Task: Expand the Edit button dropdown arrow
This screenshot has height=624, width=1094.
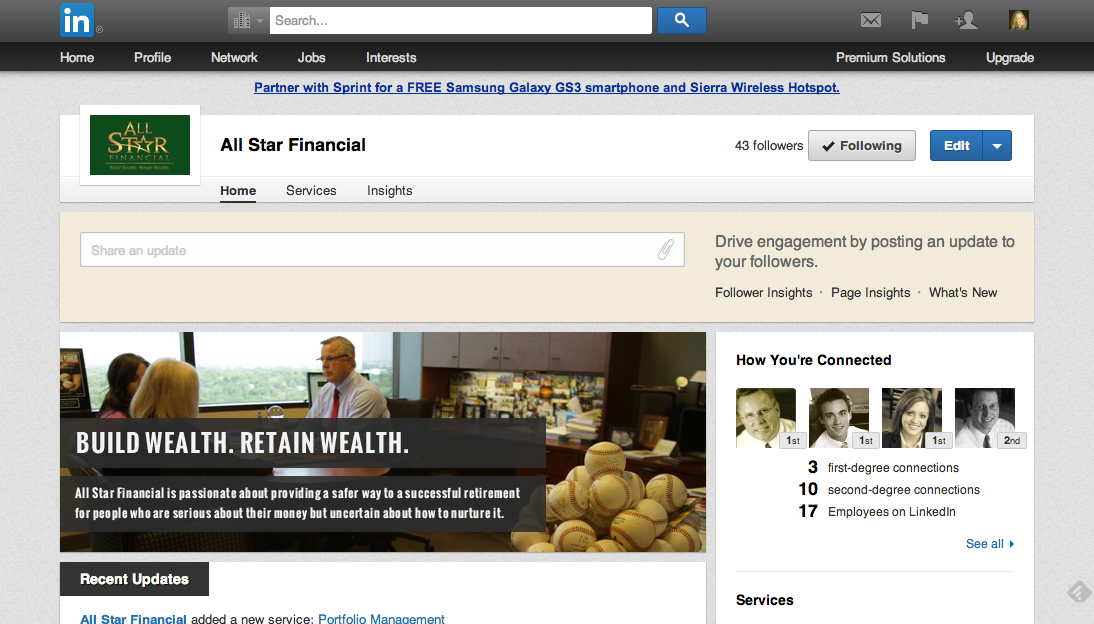Action: tap(997, 146)
